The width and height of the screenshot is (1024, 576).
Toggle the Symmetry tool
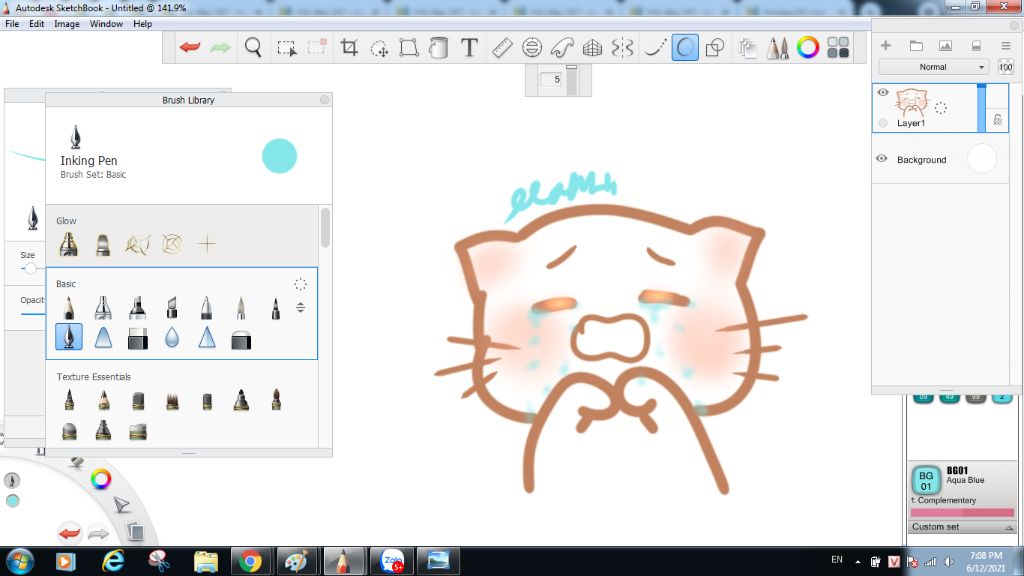click(x=622, y=48)
